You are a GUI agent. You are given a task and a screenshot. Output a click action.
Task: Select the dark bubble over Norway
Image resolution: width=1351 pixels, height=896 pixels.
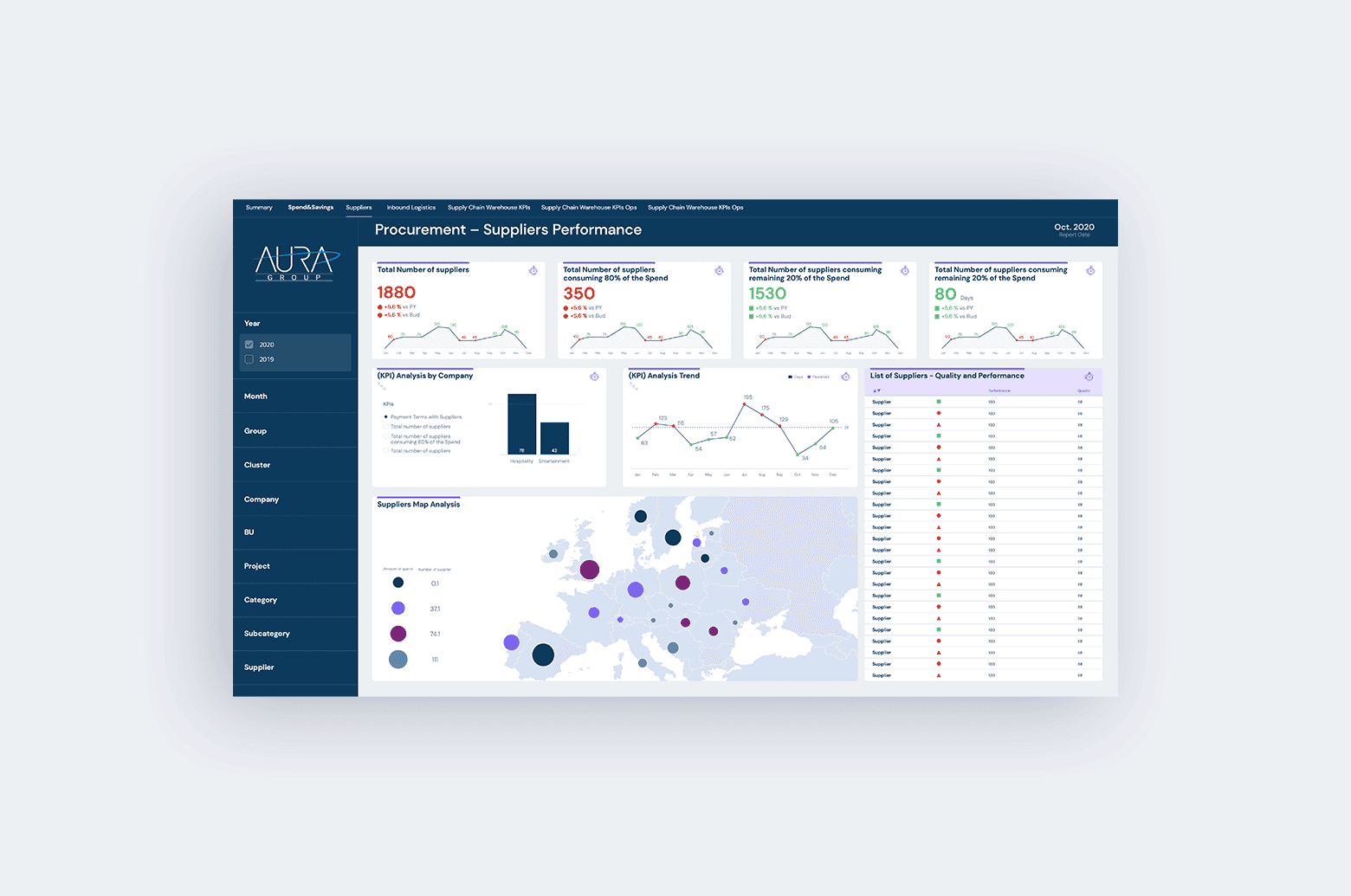click(641, 516)
